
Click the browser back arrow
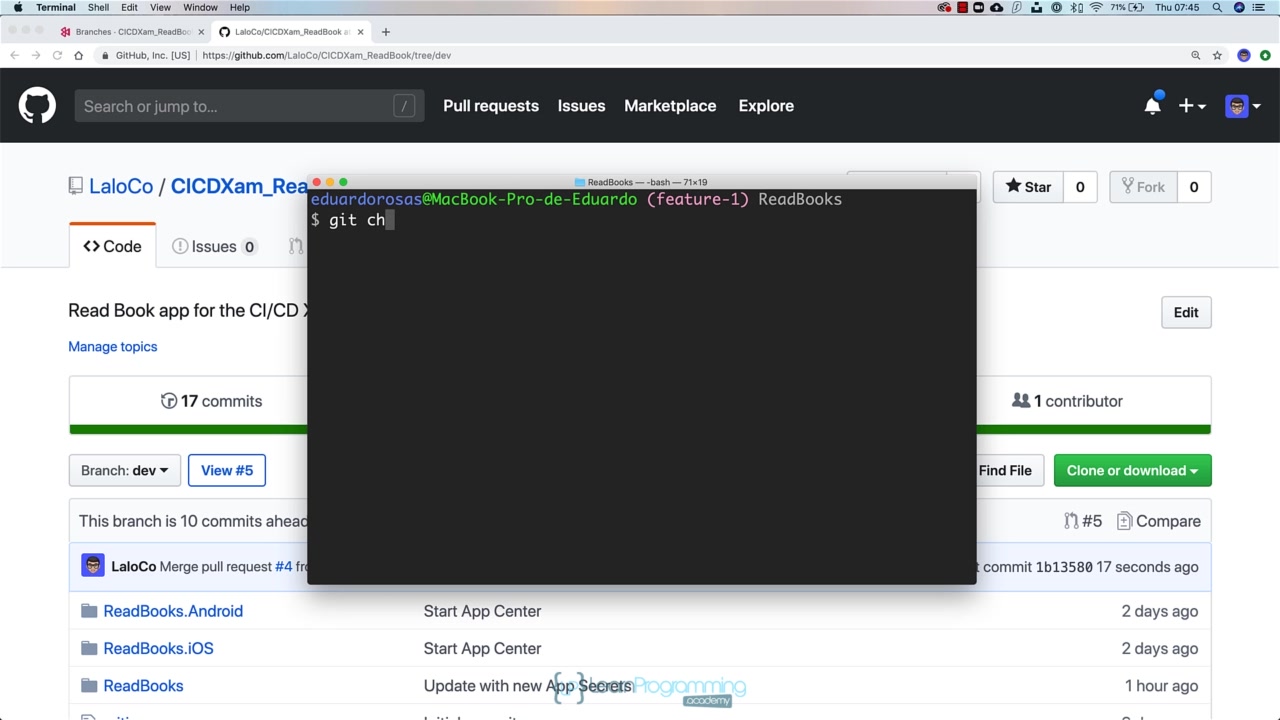tap(15, 55)
